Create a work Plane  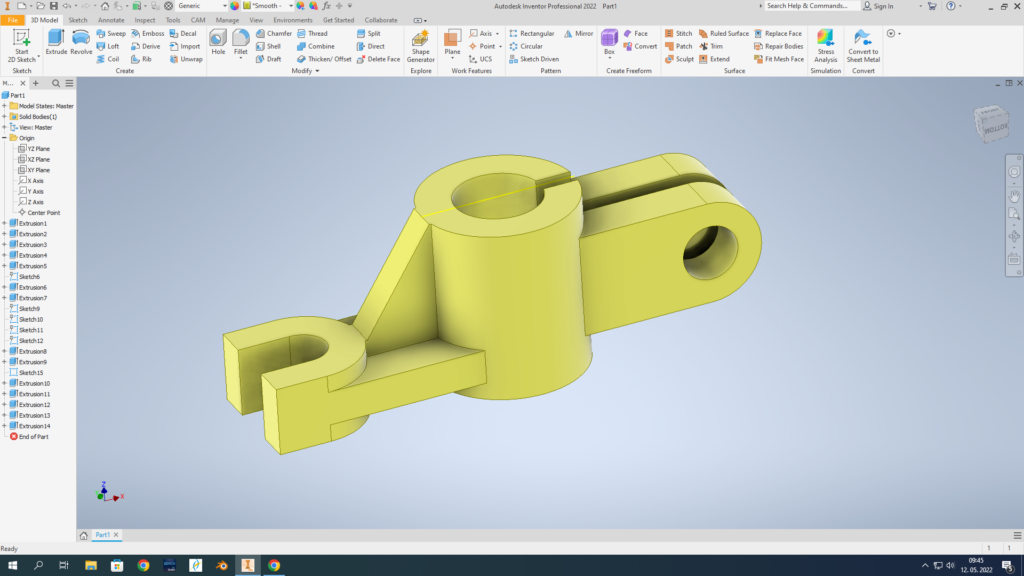click(452, 42)
